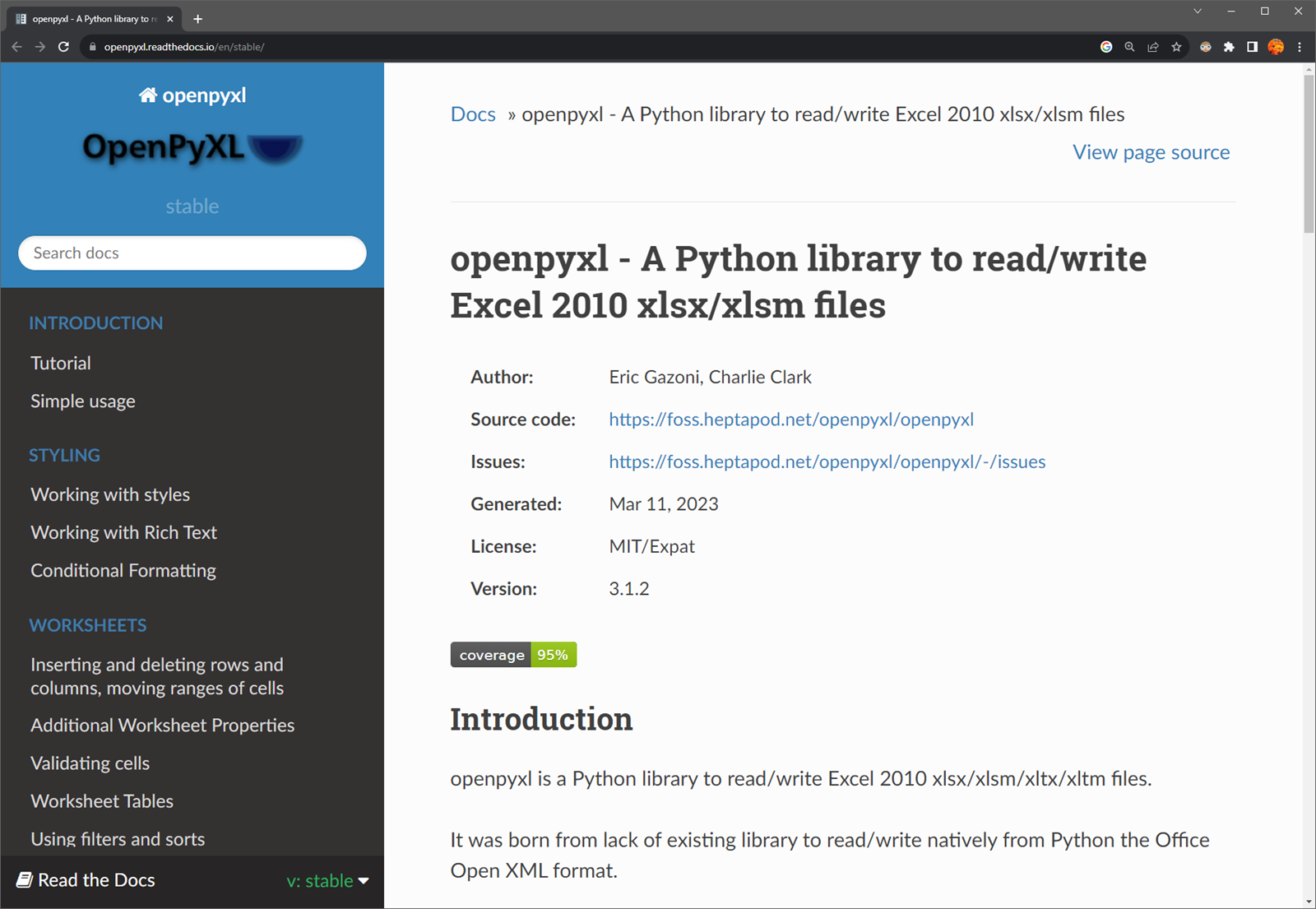This screenshot has height=909, width=1316.
Task: Open Working with Rich Text in the sidebar
Action: tap(124, 532)
